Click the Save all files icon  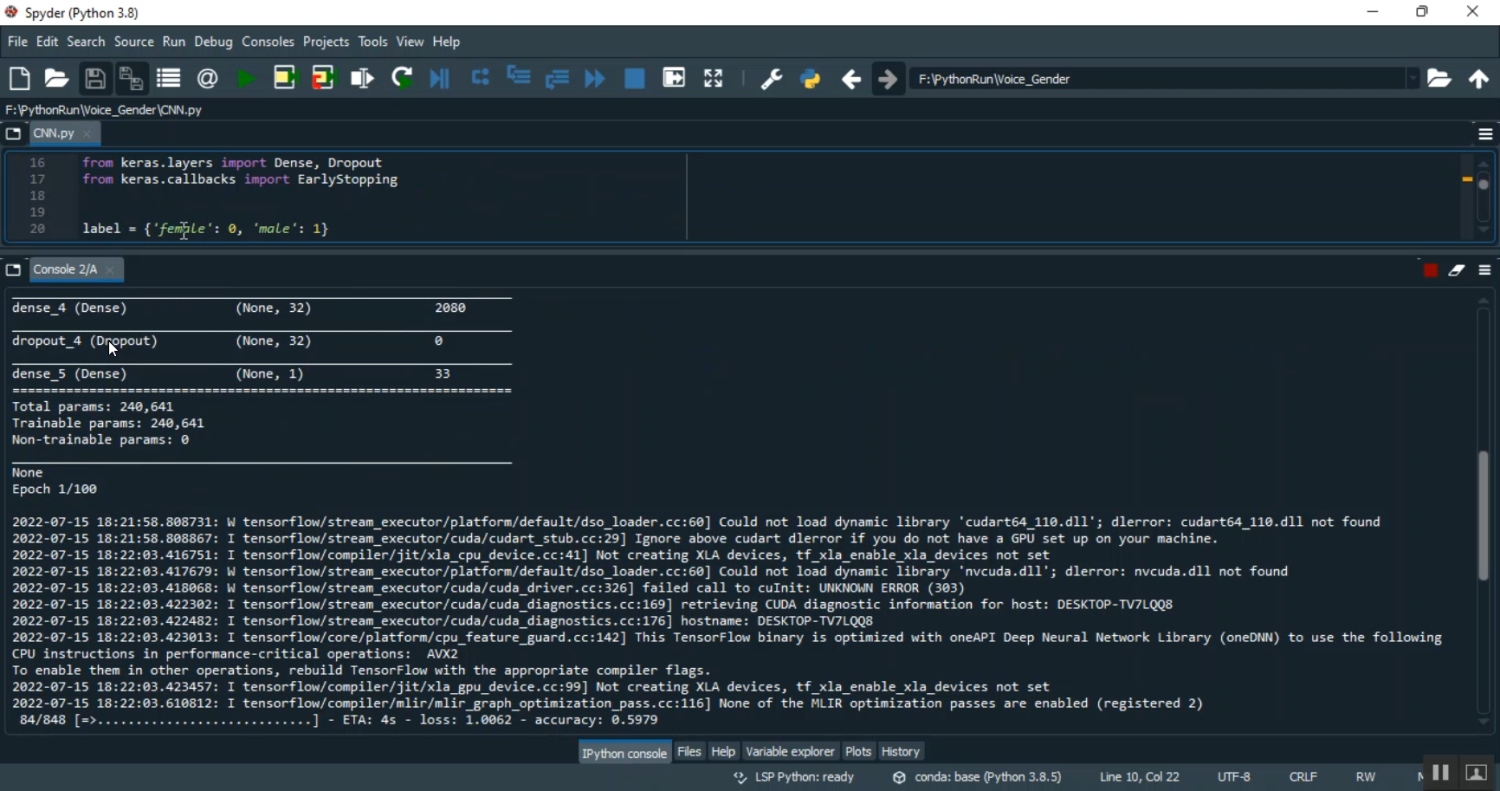click(x=131, y=79)
